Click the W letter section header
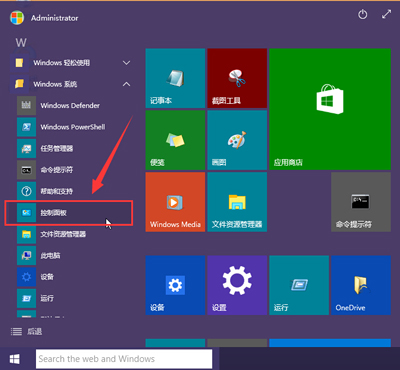The image size is (400, 370). pos(21,43)
